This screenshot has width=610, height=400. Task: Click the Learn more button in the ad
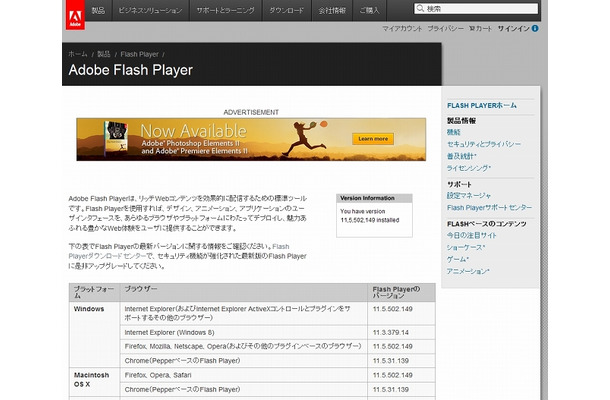click(373, 139)
